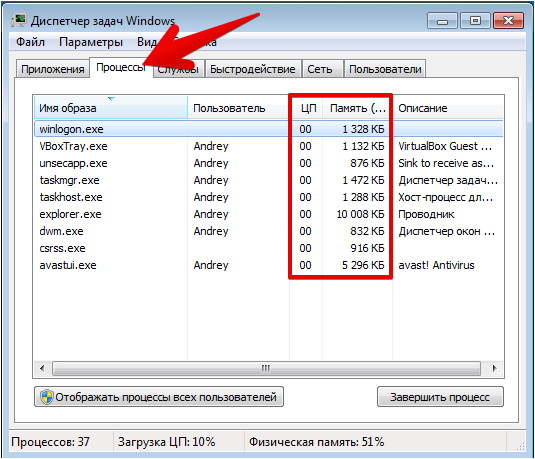
Task: Open the Вид menu
Action: 147,42
